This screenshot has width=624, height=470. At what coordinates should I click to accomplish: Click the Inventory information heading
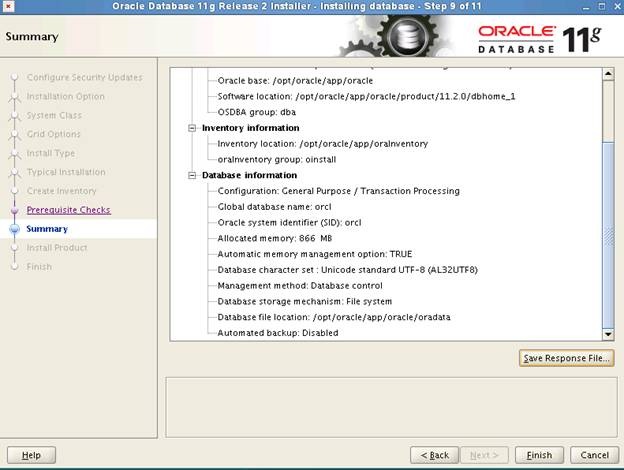point(250,128)
